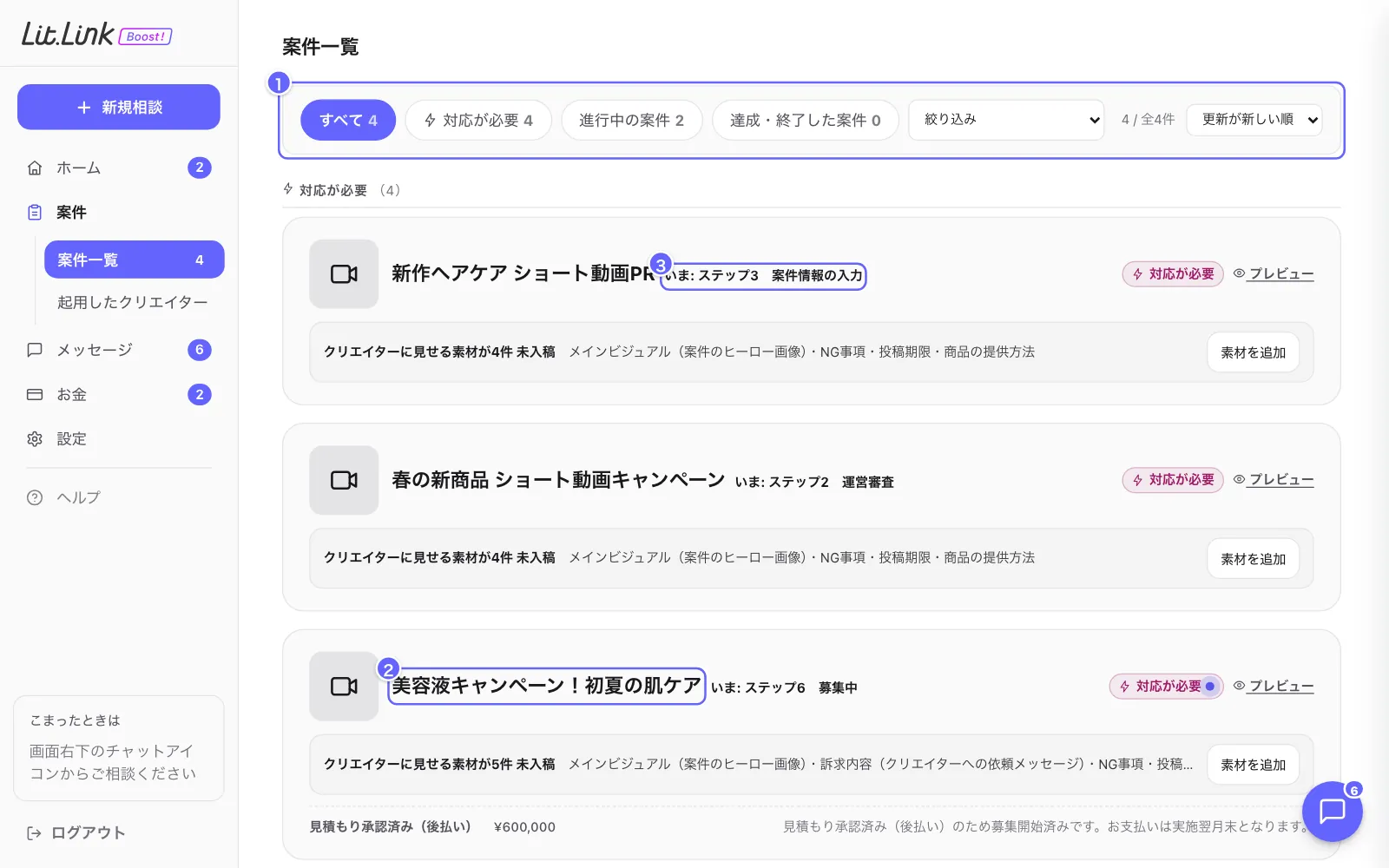This screenshot has height=868, width=1389.
Task: Click the 見積もり承認済み（後払い） label
Action: point(391,827)
